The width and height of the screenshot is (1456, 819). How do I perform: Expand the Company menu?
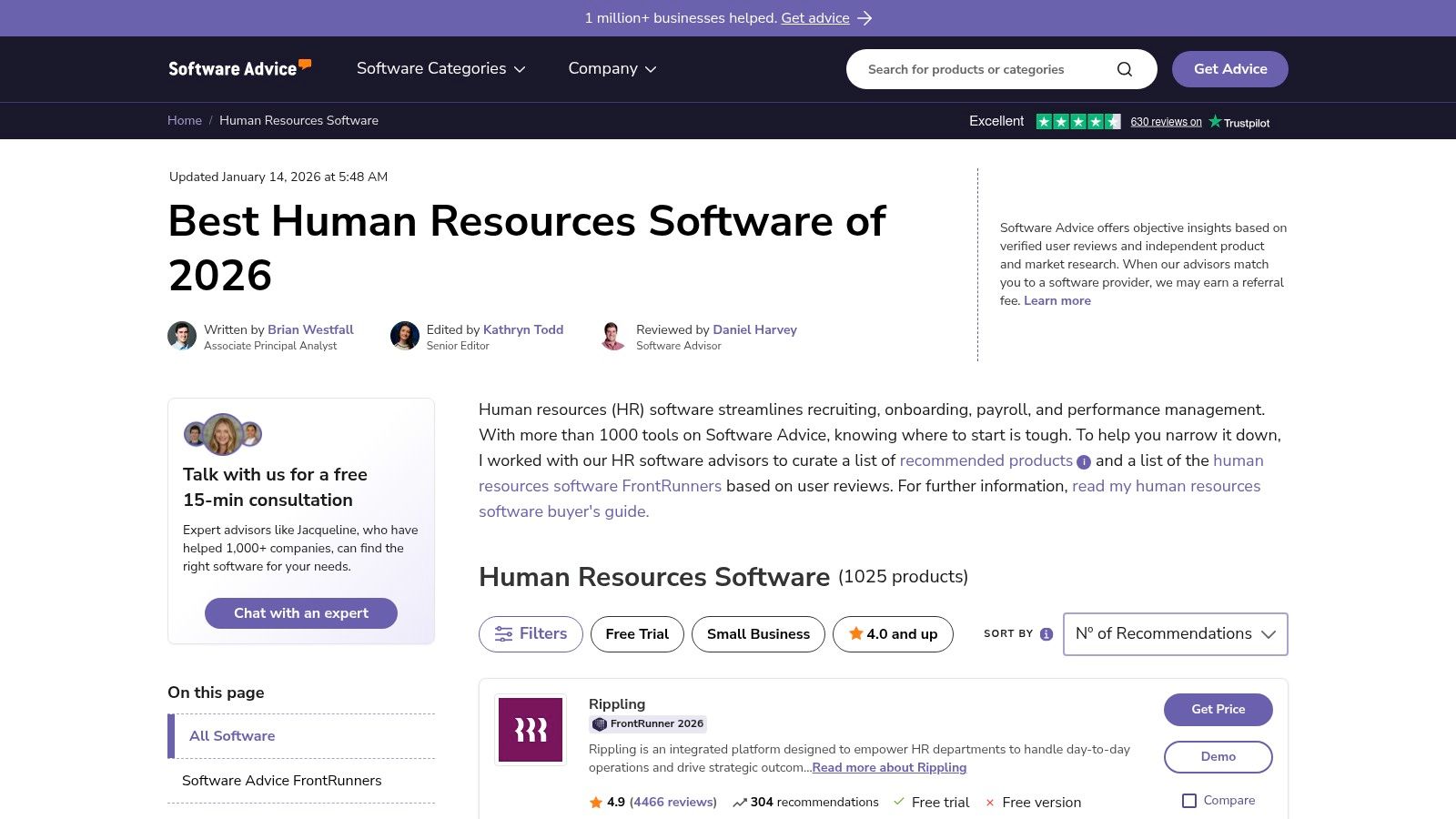[612, 68]
